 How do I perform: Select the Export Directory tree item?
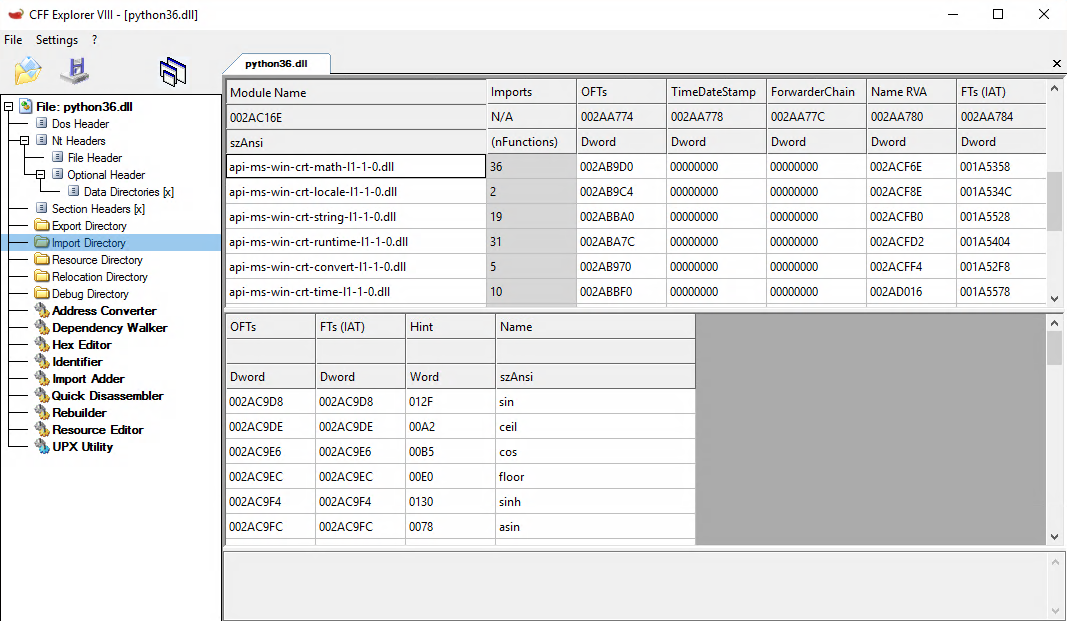[89, 226]
